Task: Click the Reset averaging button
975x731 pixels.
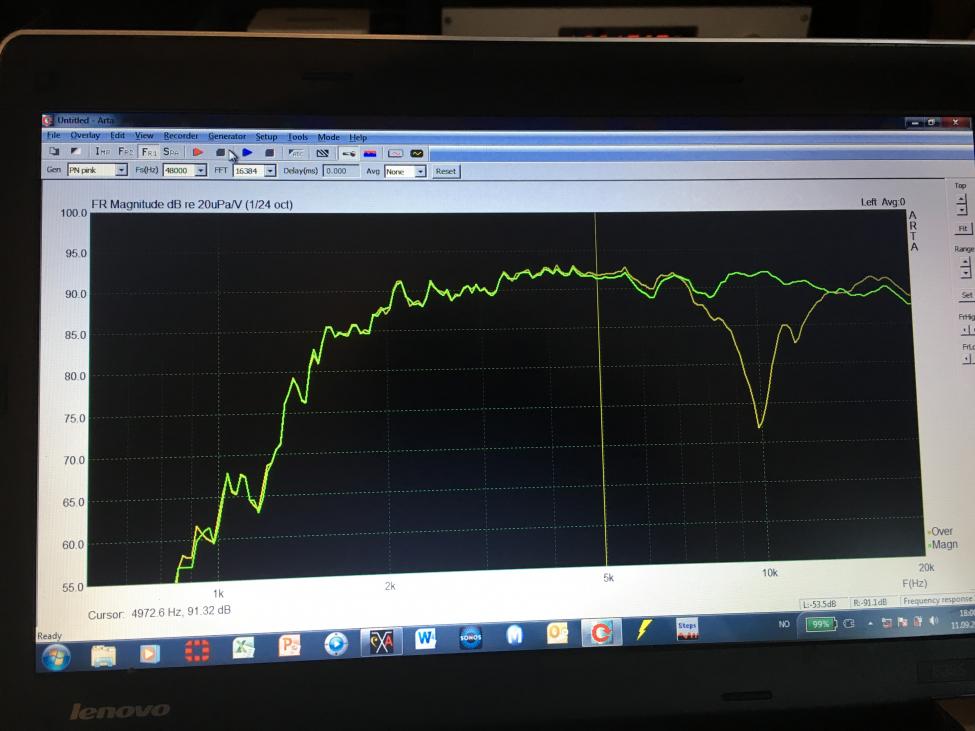Action: (446, 172)
